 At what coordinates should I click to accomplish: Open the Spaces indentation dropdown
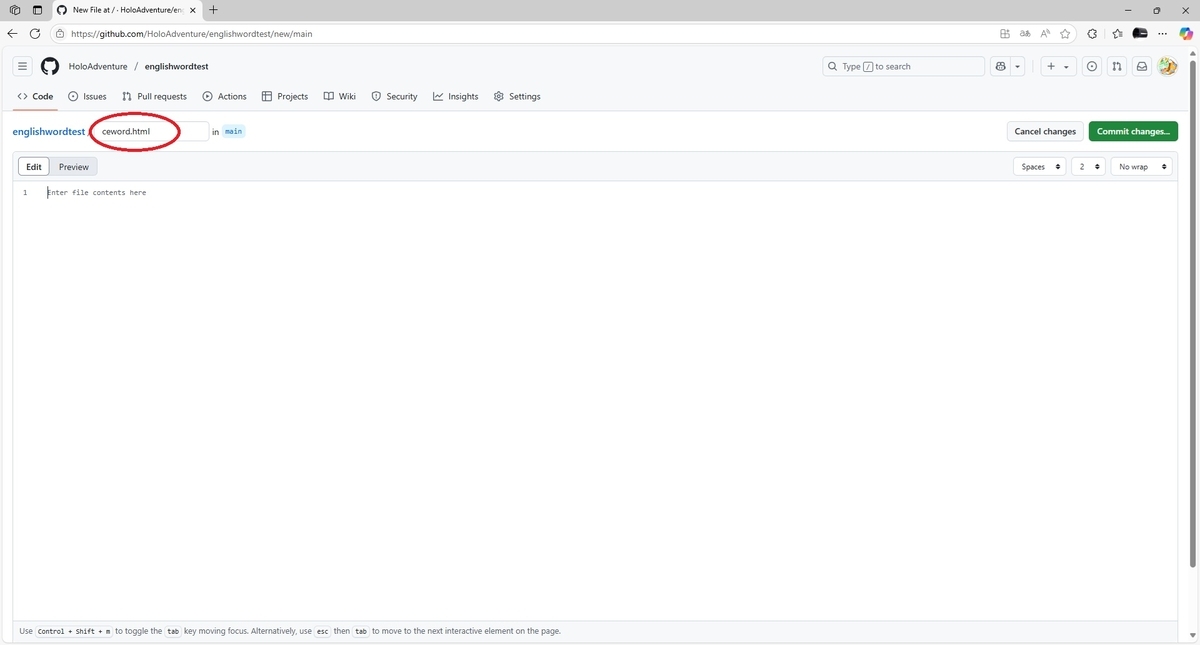pyautogui.click(x=1038, y=166)
